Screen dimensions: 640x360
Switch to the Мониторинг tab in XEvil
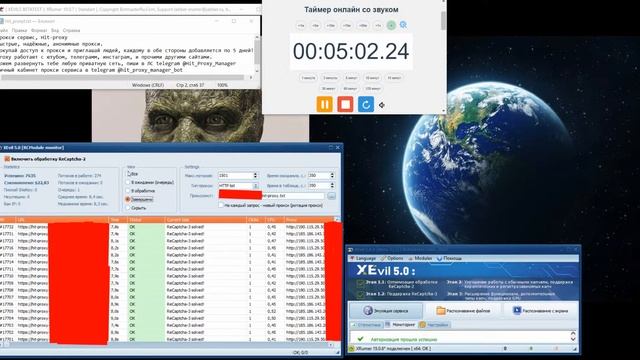[400, 325]
